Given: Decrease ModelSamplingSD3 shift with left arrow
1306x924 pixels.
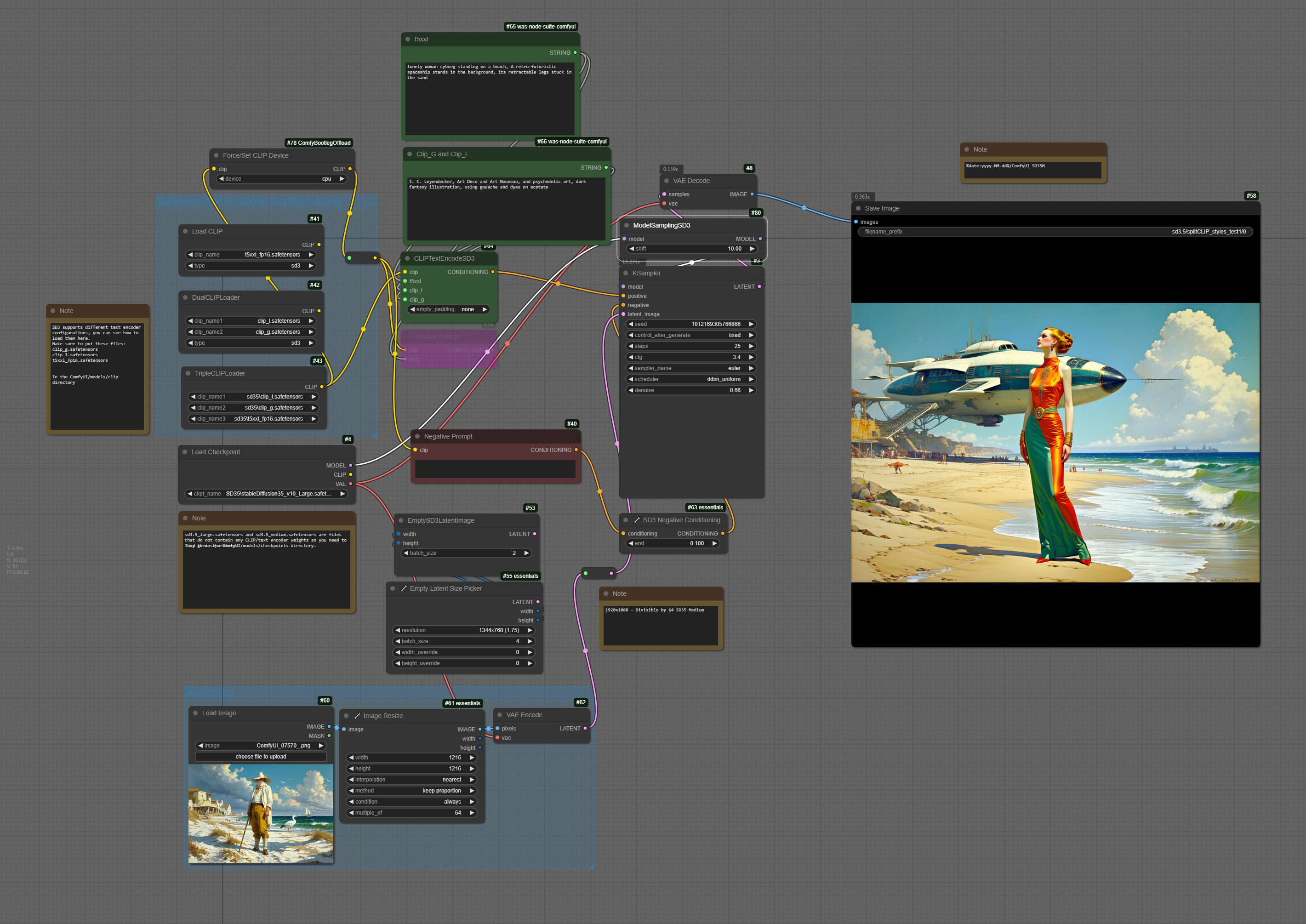Looking at the screenshot, I should pos(631,249).
